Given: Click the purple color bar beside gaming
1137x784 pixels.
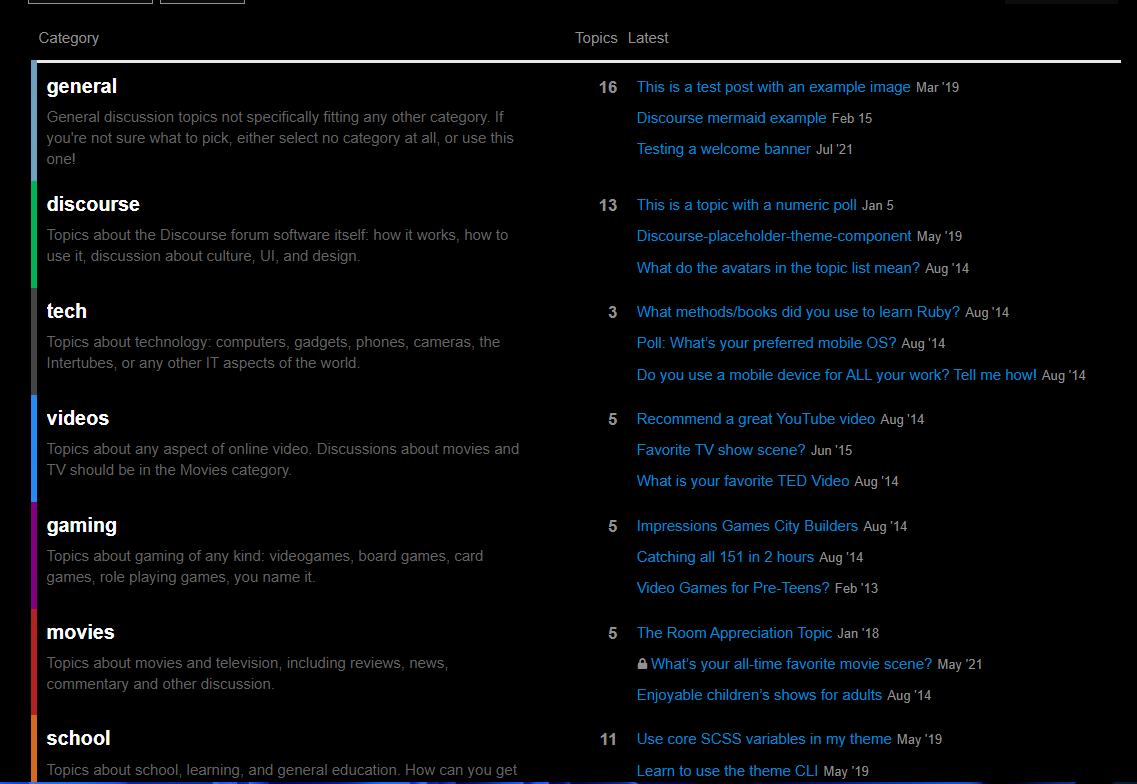Looking at the screenshot, I should point(34,555).
